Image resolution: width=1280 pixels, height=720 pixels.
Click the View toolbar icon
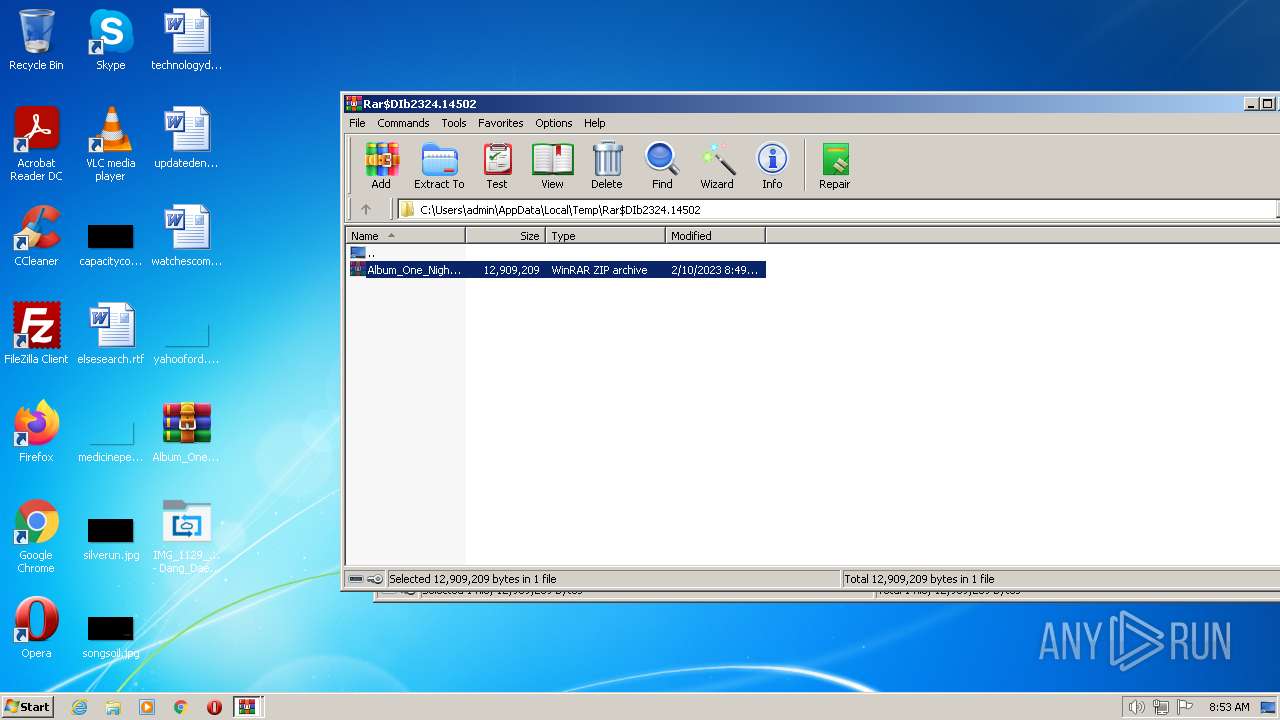(552, 166)
